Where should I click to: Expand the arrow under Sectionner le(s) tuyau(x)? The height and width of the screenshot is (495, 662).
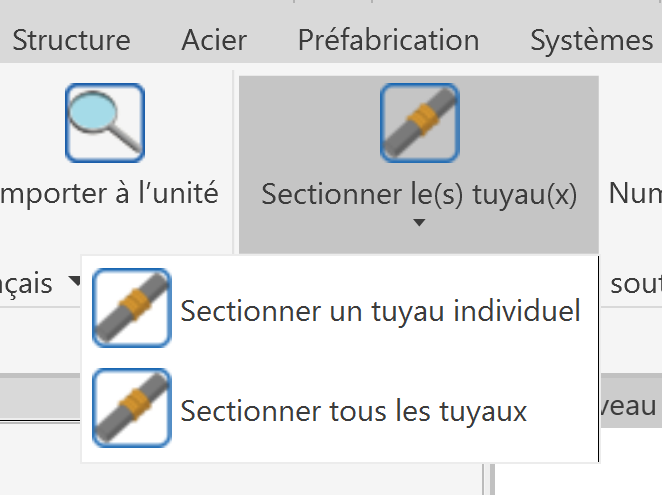coord(419,223)
